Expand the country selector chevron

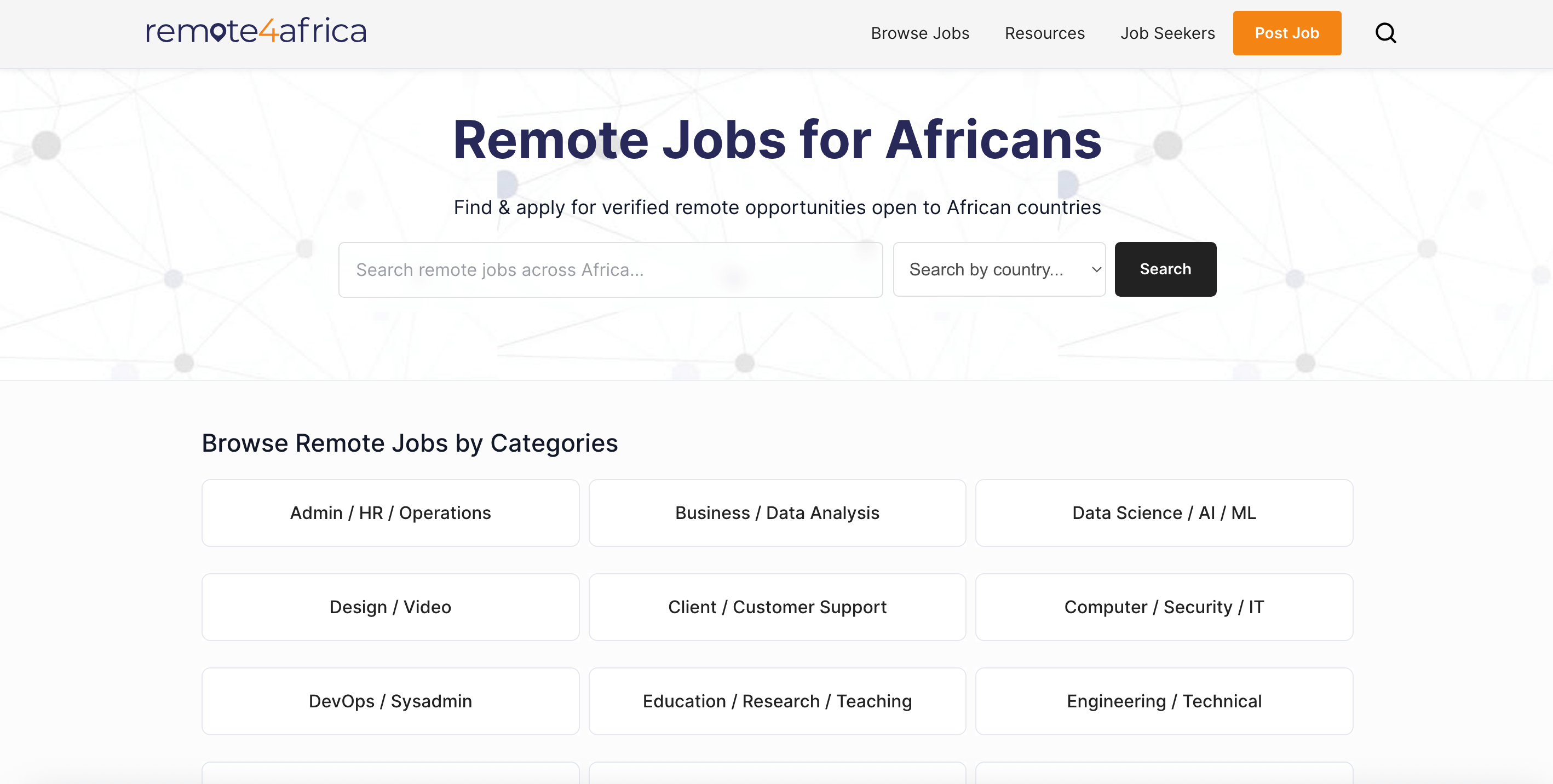pyautogui.click(x=1094, y=269)
